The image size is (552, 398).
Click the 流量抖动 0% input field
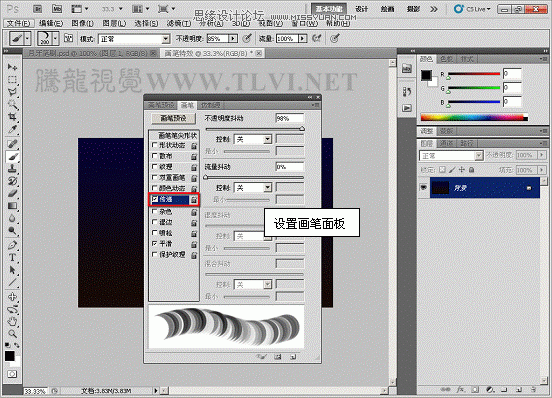289,167
